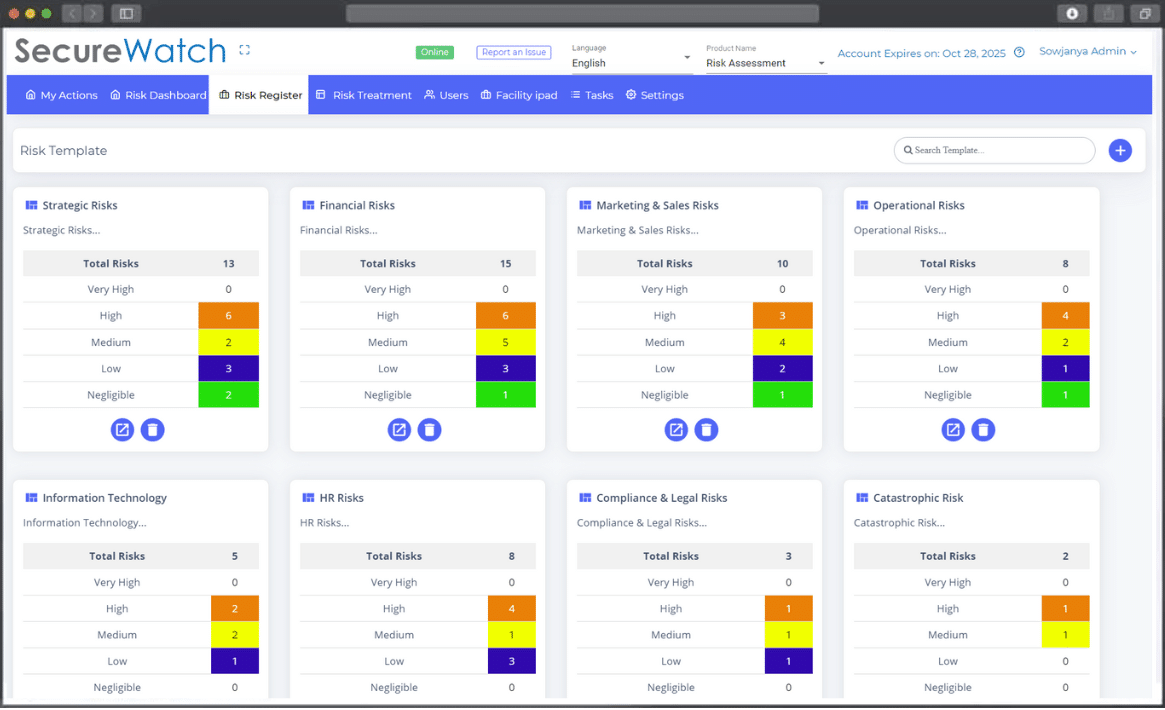Open the edit icon on Strategic Risks card

click(122, 429)
